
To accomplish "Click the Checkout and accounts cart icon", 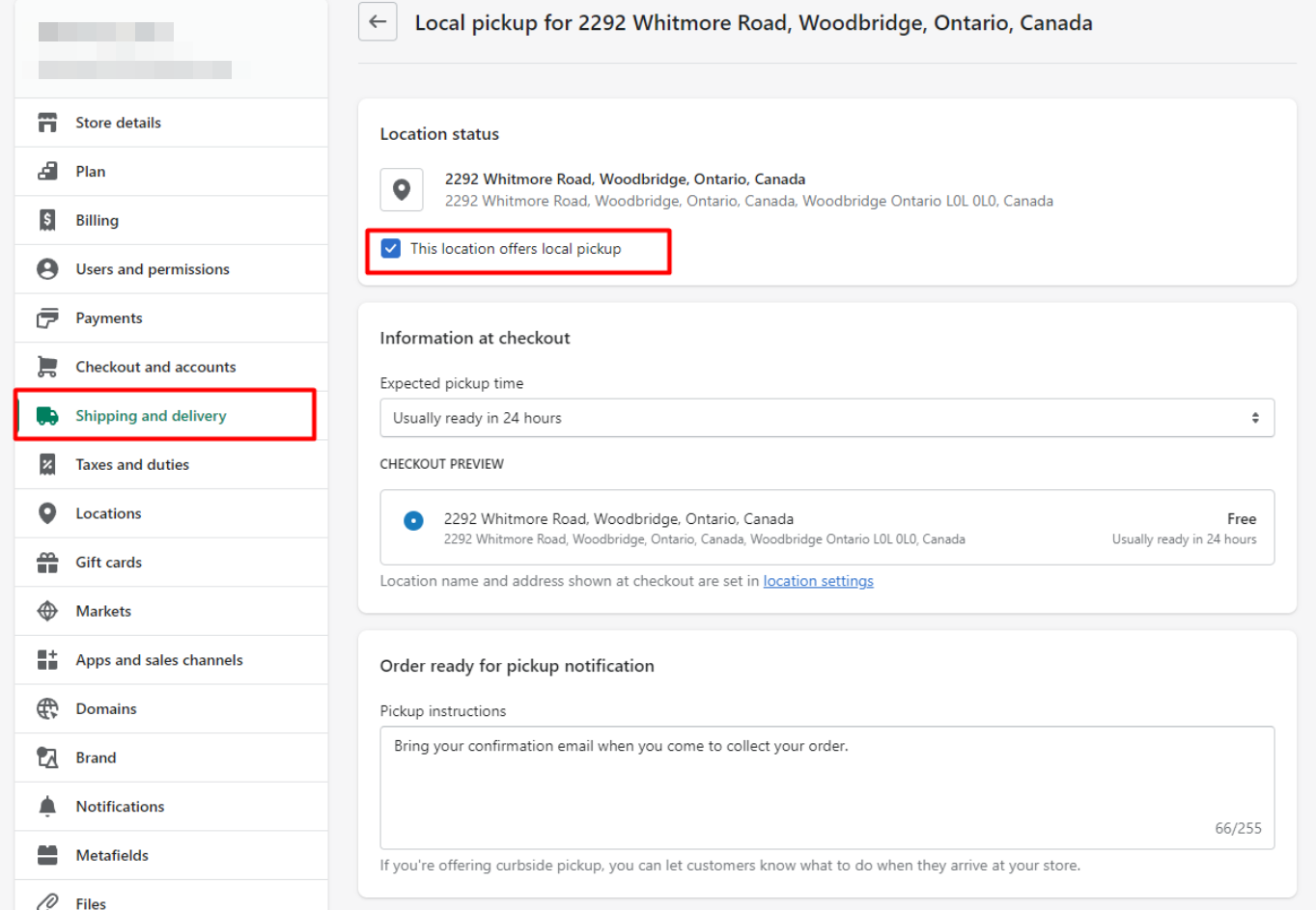I will click(47, 367).
